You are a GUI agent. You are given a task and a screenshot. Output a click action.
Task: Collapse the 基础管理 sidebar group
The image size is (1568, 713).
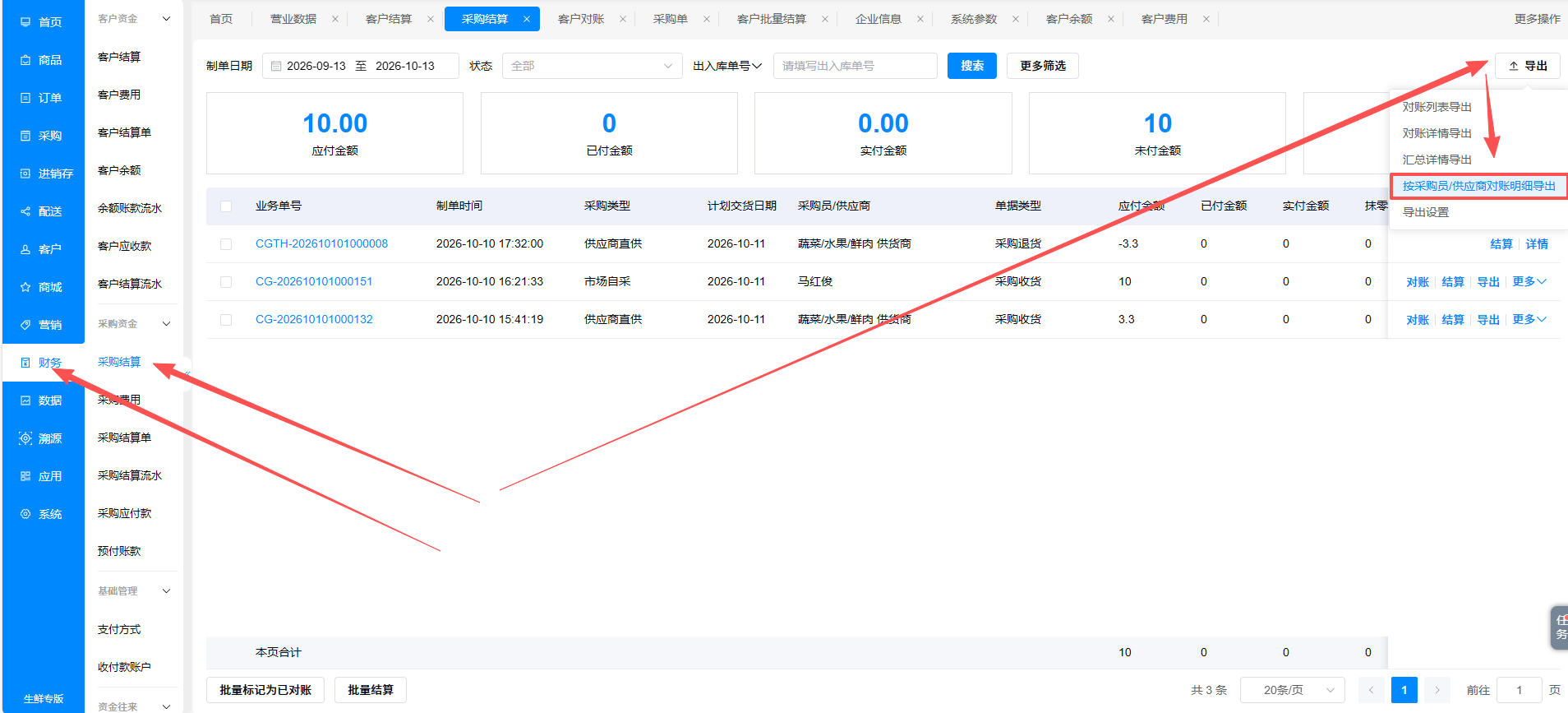[x=166, y=591]
